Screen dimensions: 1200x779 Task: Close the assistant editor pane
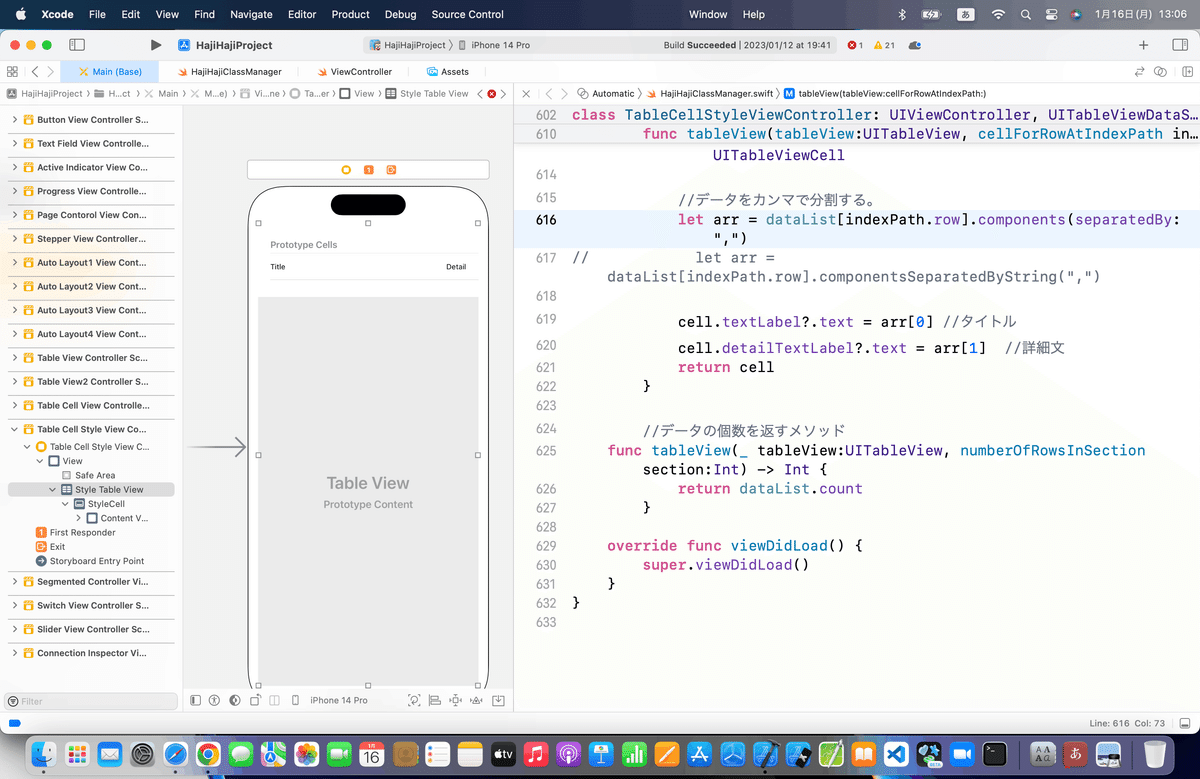(x=526, y=93)
